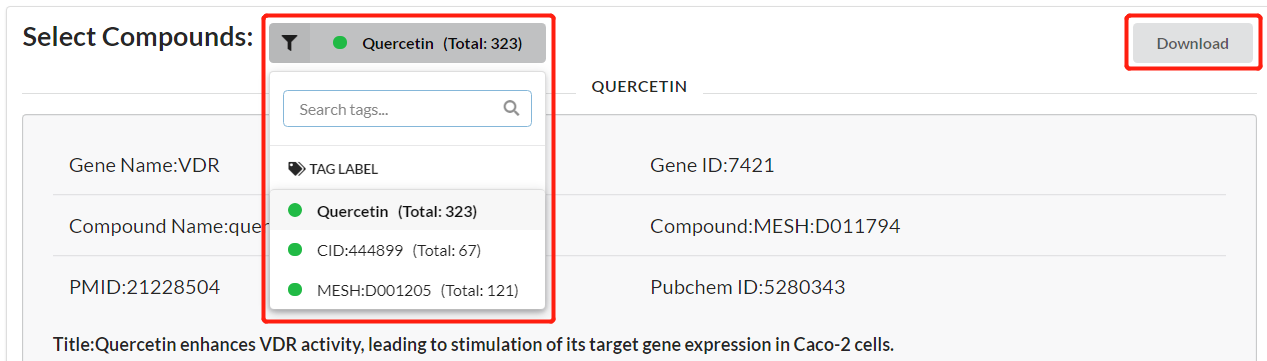Click green dot next to Quercetin option
The width and height of the screenshot is (1267, 361).
click(295, 211)
